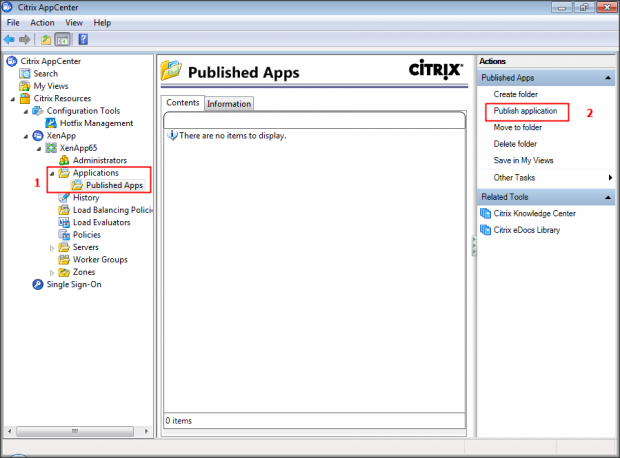Click the tree scrollbar right arrow
This screenshot has height=458, width=620.
click(146, 431)
